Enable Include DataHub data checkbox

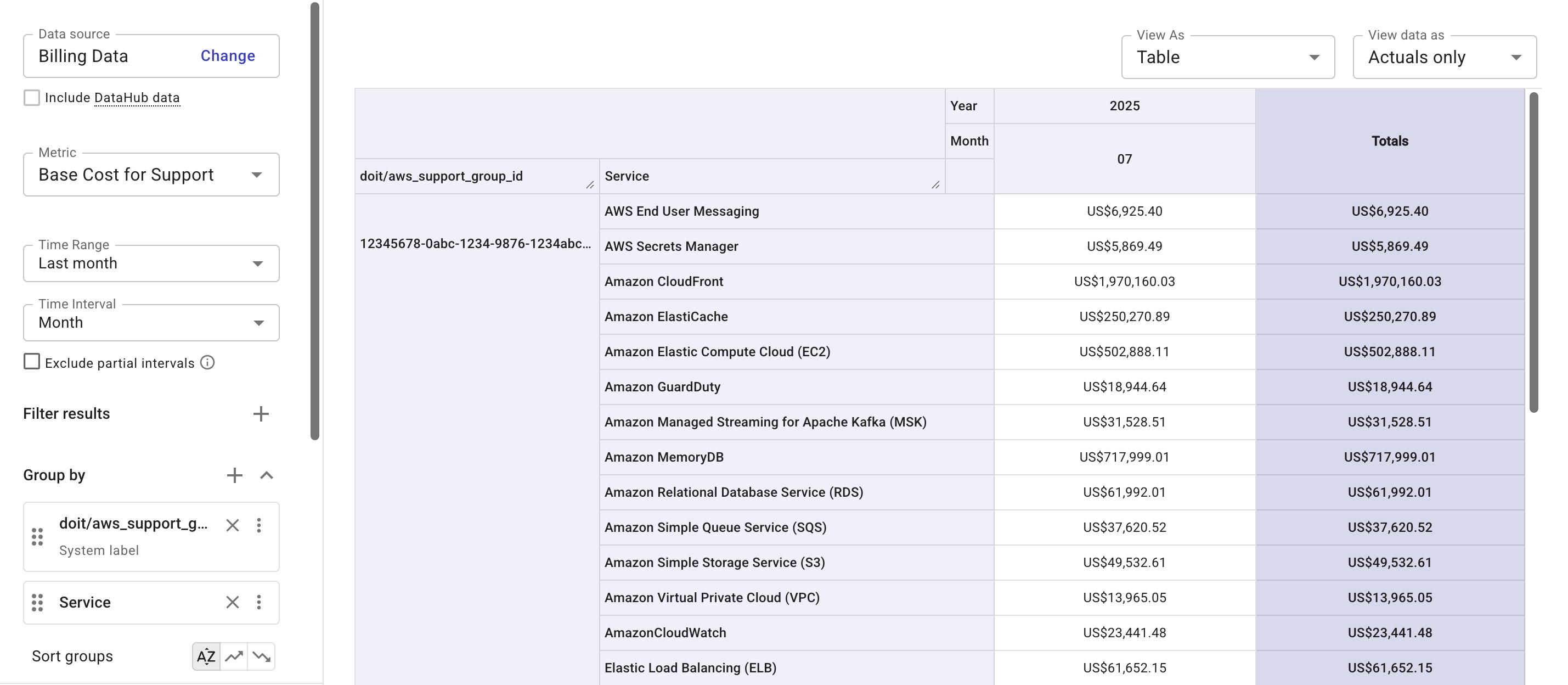coord(32,97)
